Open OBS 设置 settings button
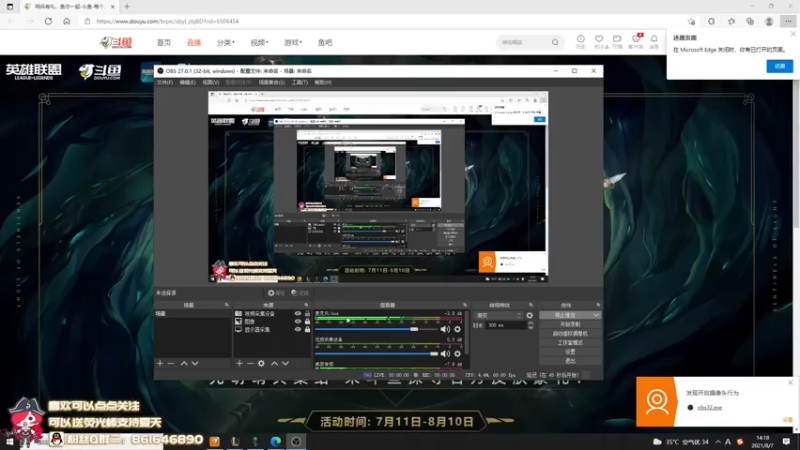The image size is (800, 450). [570, 352]
